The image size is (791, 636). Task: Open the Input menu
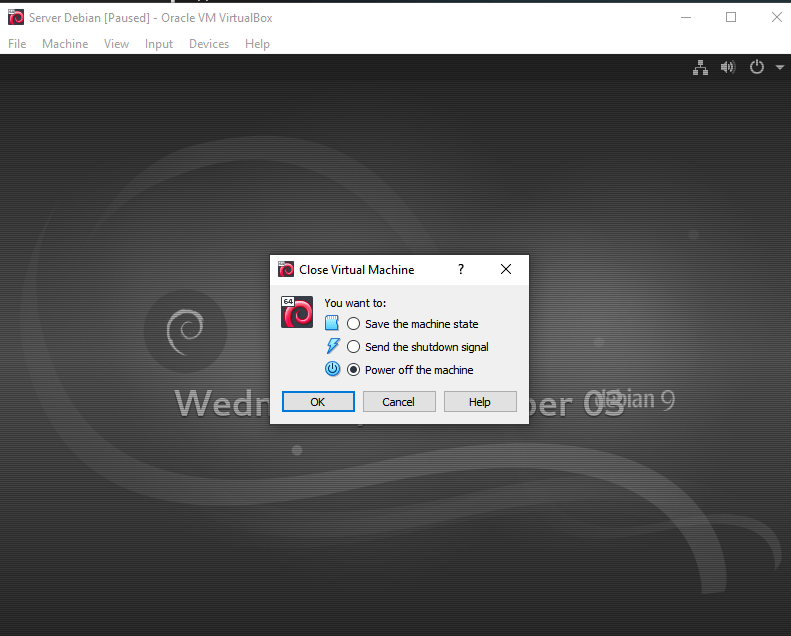coord(158,44)
